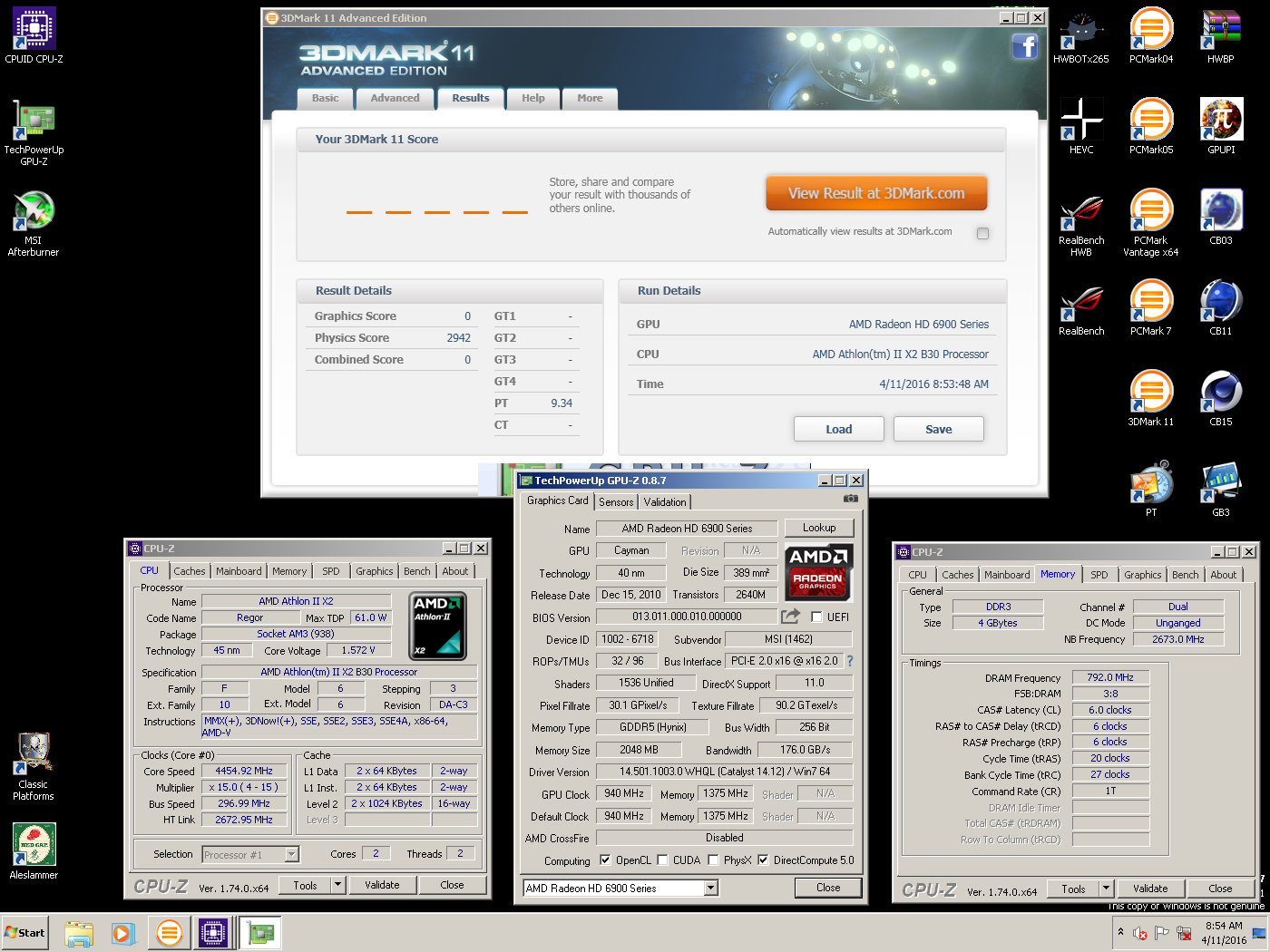Launch the HWBOTx265 desktop icon
Viewport: 1270px width, 952px height.
pos(1081,36)
